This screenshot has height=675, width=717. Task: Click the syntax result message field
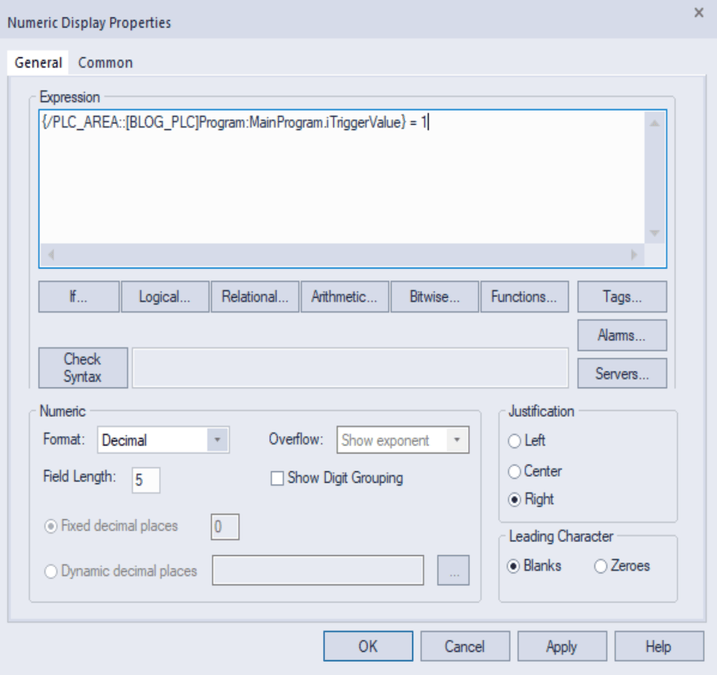tap(350, 368)
